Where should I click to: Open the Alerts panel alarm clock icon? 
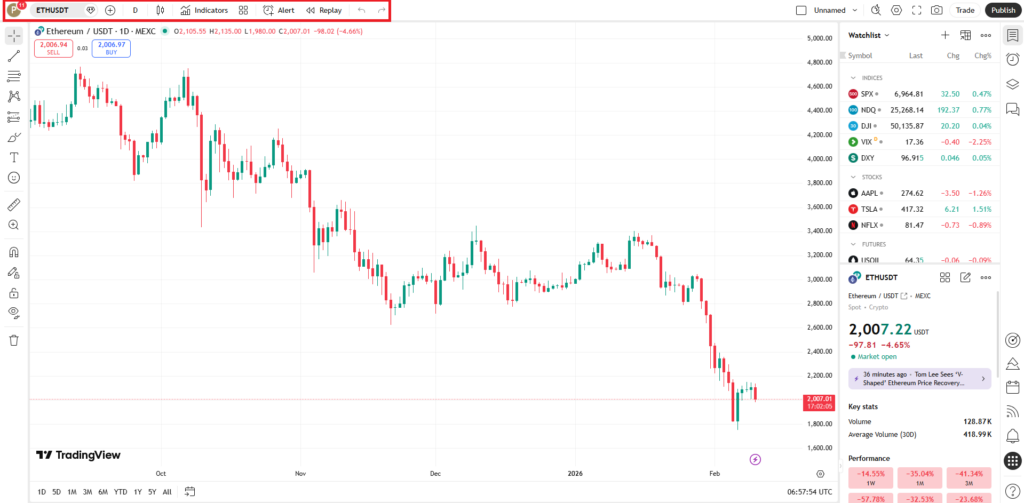pyautogui.click(x=1012, y=59)
